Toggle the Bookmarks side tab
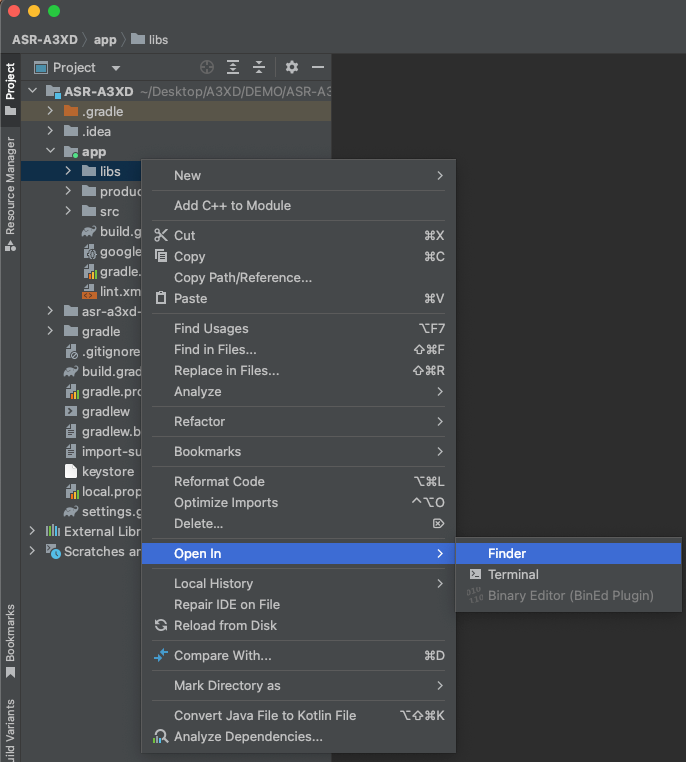This screenshot has height=762, width=686. click(x=10, y=640)
